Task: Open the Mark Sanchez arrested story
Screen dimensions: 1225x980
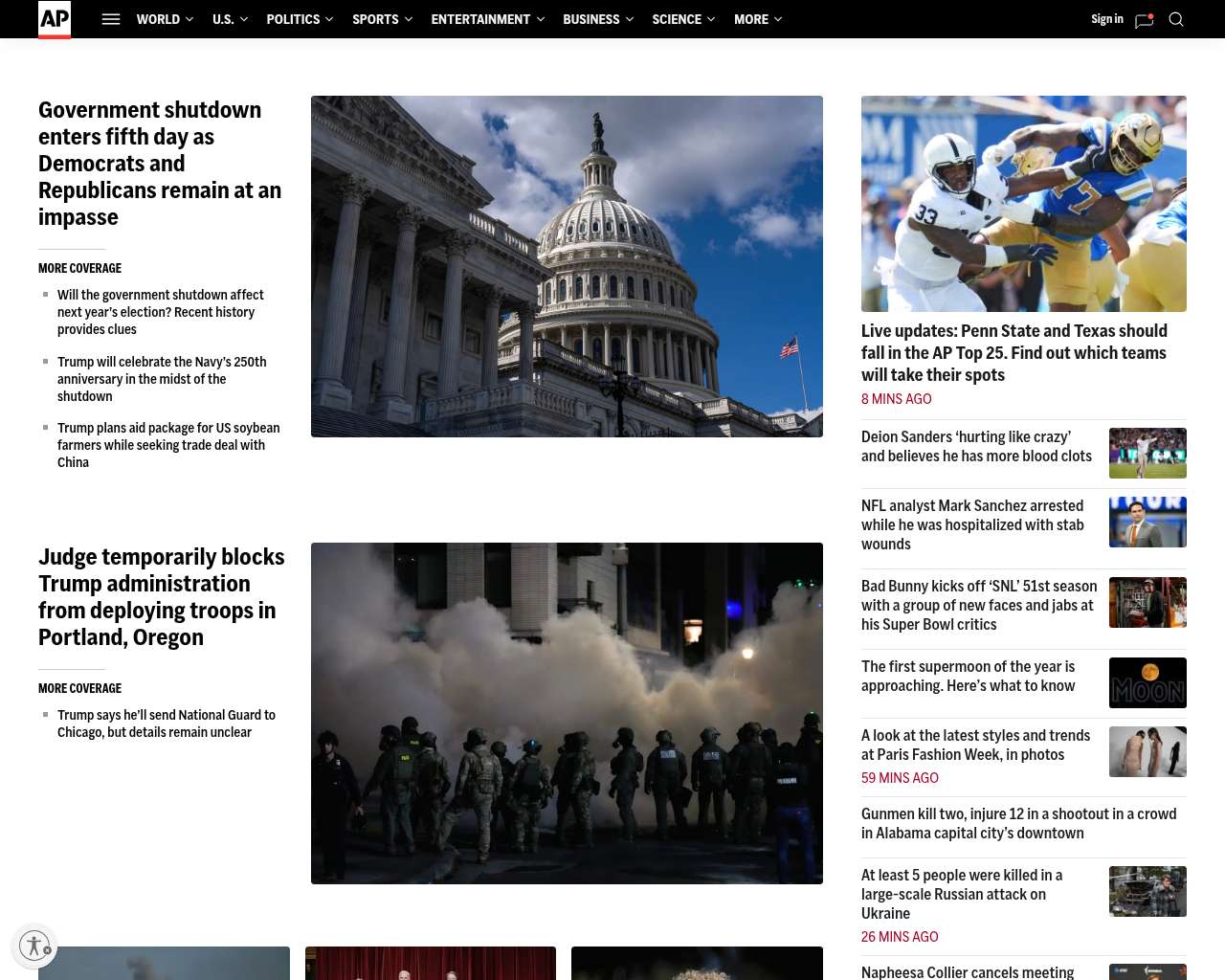Action: 972,524
